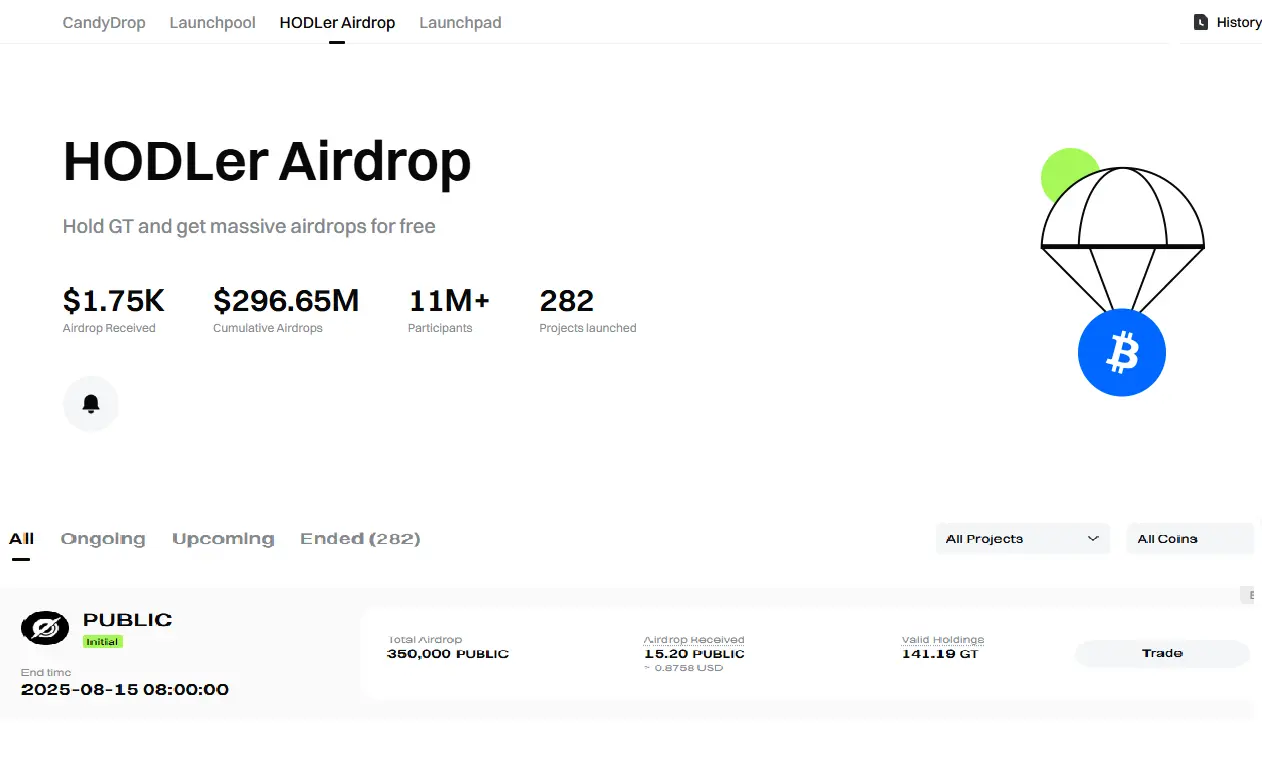Click the Initial tag badge

pos(102,642)
